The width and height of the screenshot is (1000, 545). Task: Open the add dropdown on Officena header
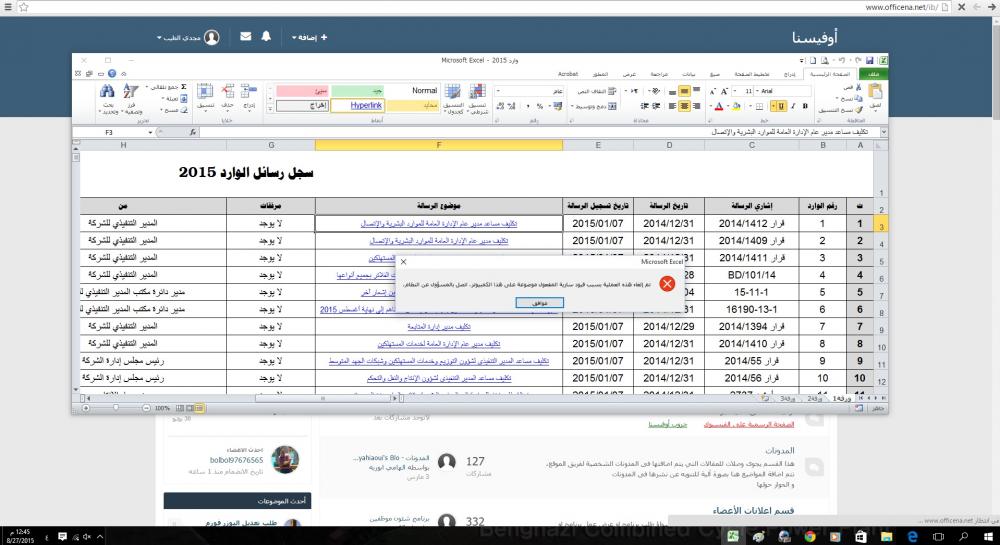pos(309,38)
